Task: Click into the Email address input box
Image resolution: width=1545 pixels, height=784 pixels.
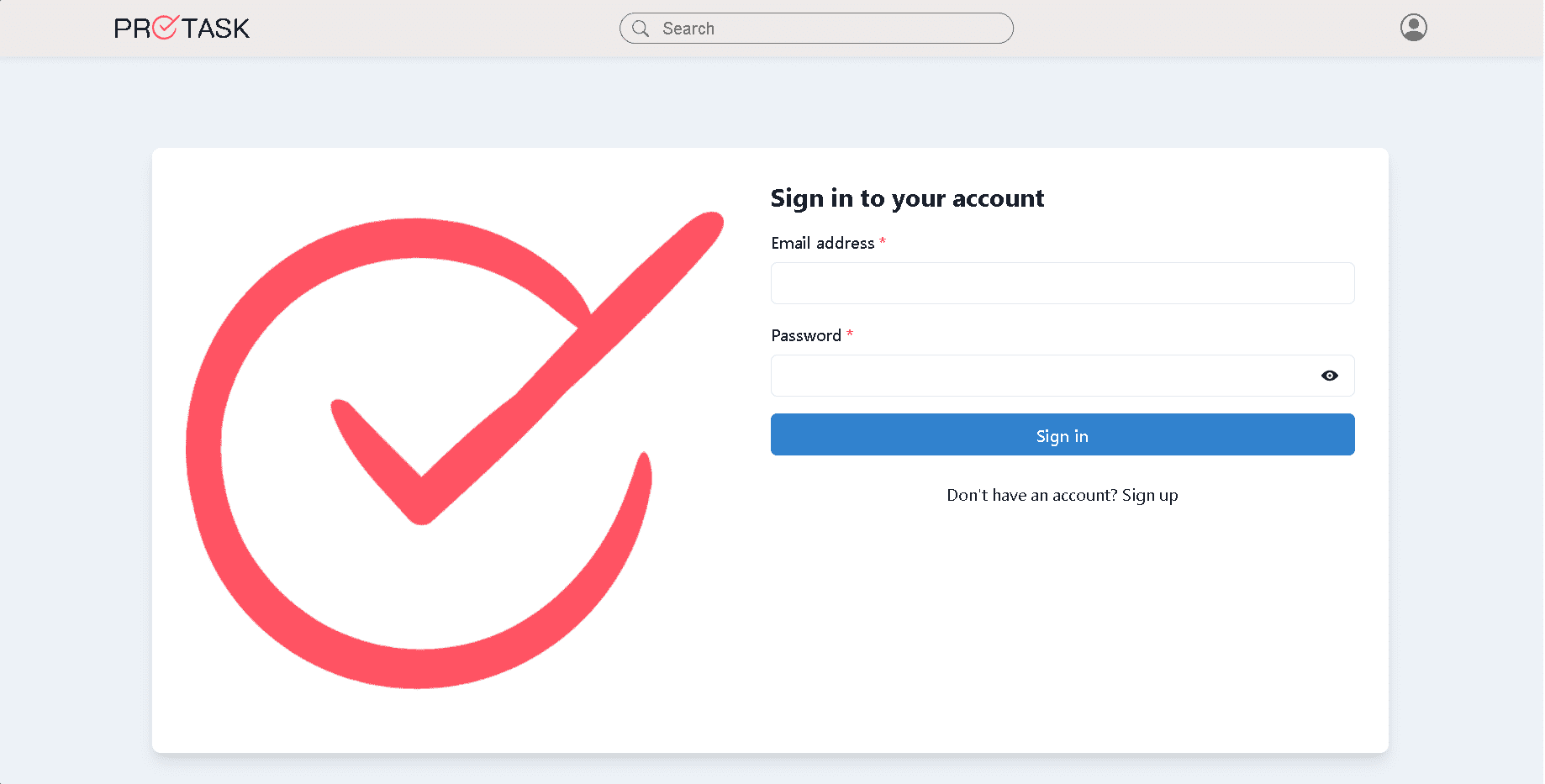Action: (1062, 283)
